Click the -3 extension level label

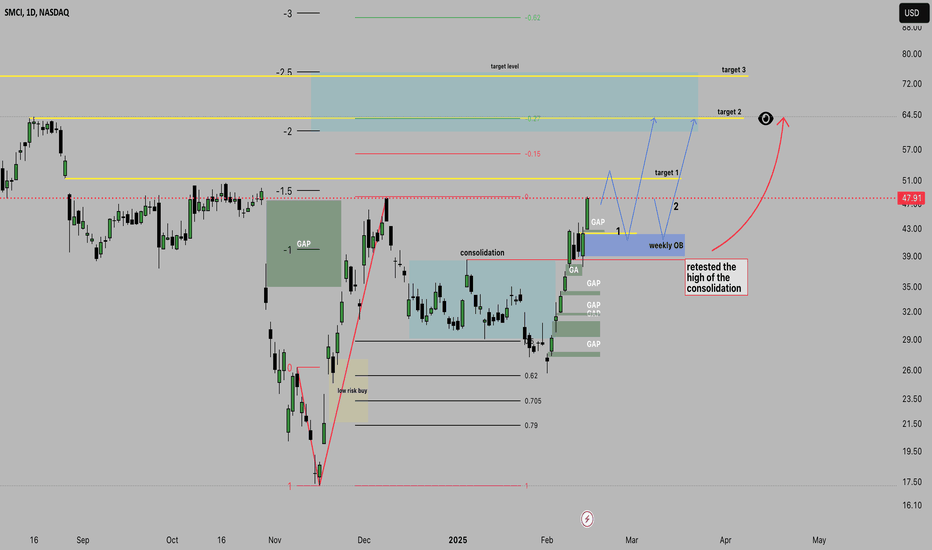(288, 14)
